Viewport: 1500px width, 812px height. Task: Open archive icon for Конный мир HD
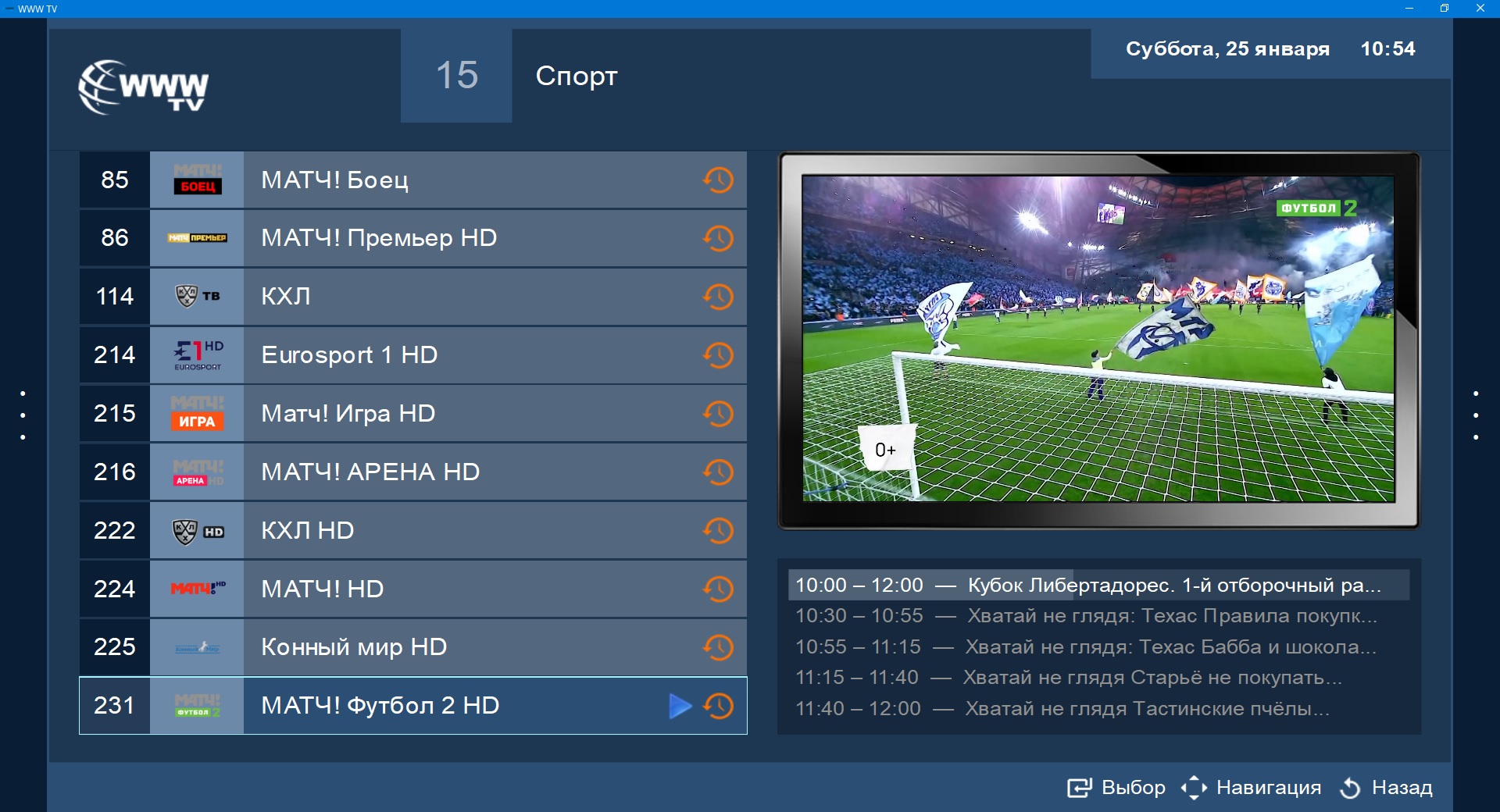[x=718, y=647]
